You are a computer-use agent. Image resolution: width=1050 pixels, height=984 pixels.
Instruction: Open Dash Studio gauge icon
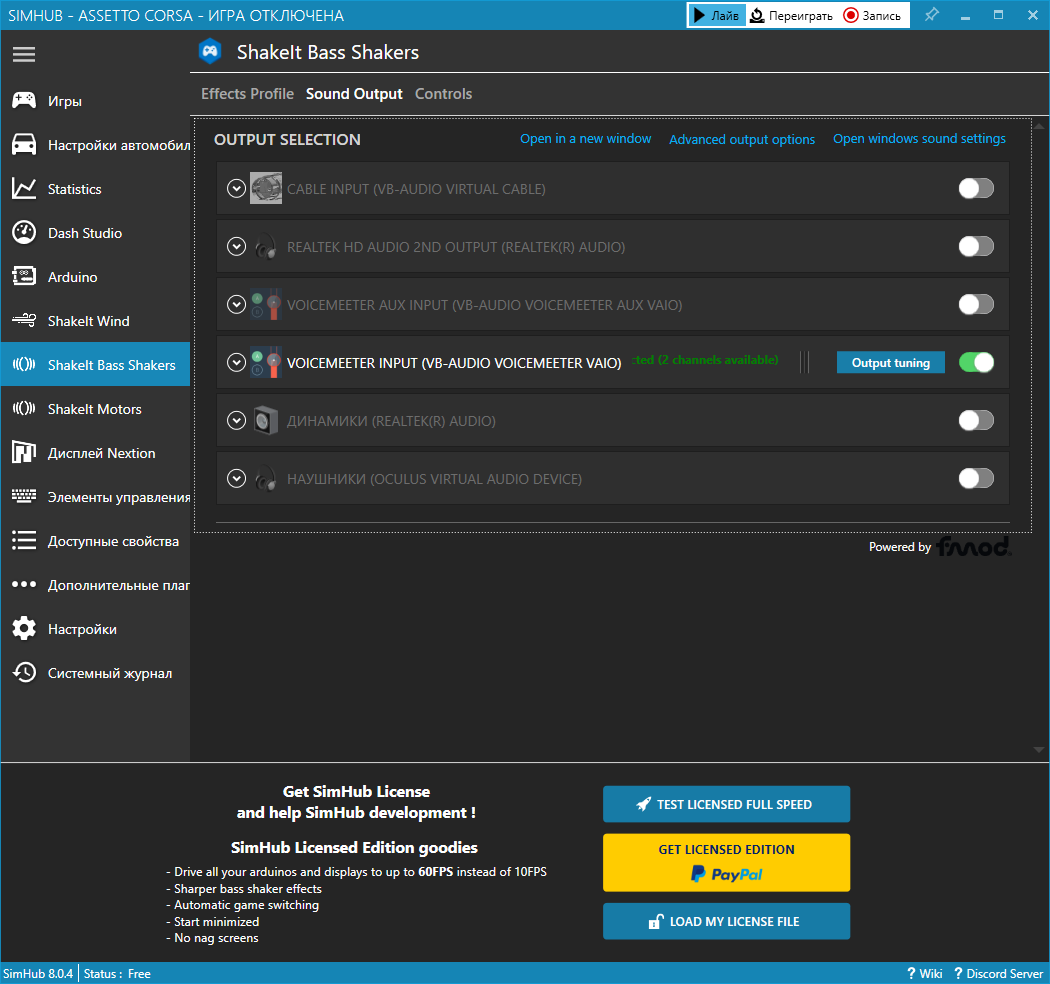[x=24, y=233]
